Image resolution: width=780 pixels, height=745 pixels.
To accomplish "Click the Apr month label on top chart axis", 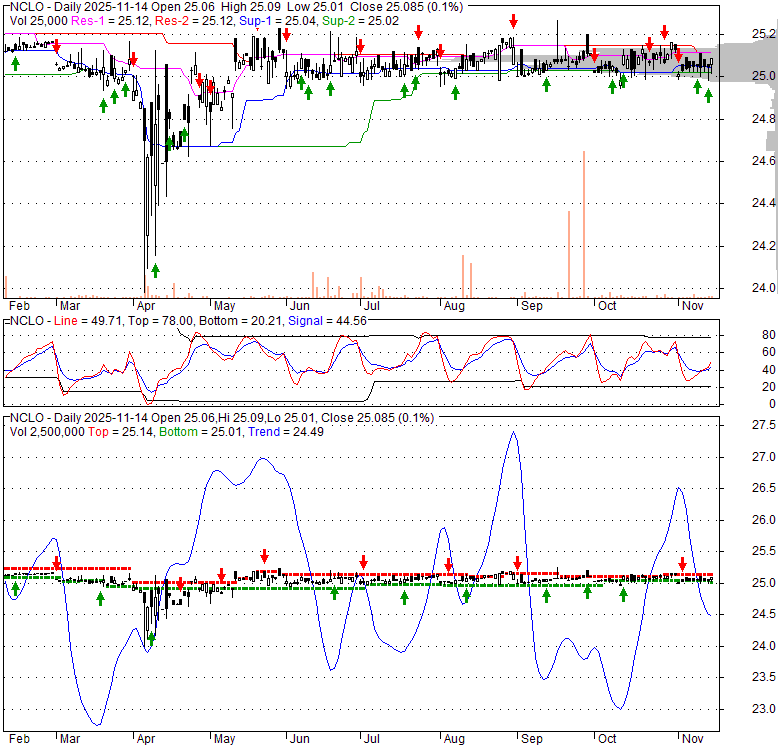I will point(146,305).
